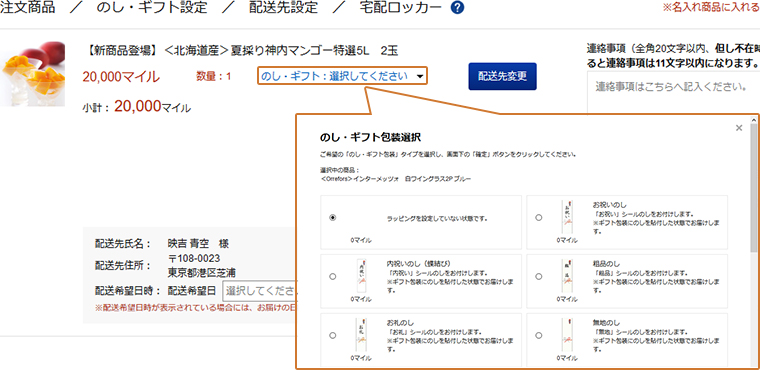Image resolution: width=760 pixels, height=370 pixels.
Task: Select the 内祝いのし（蝶結び） radio button
Action: tap(332, 276)
